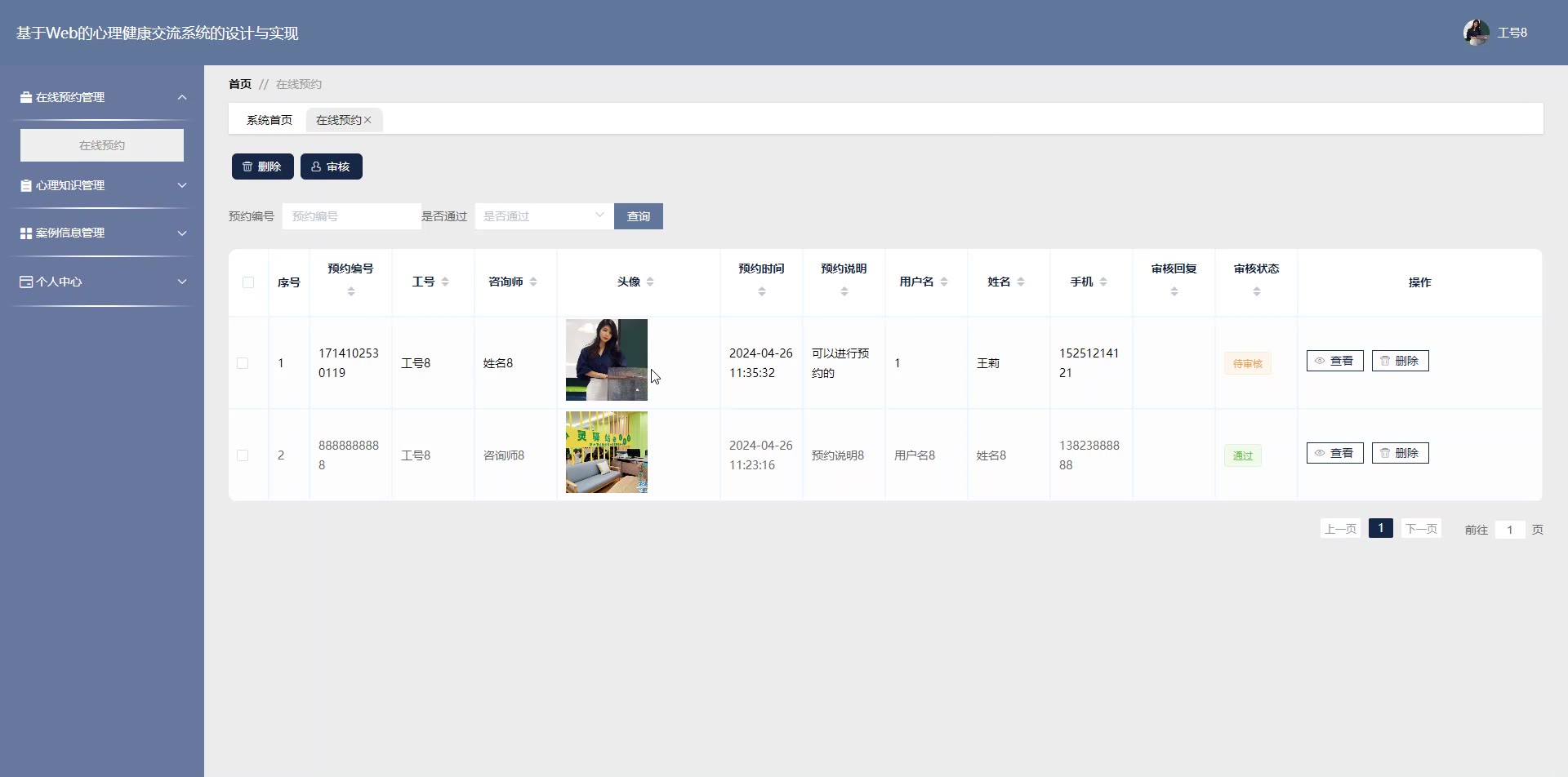
Task: Go to 下一页 next page
Action: (1421, 529)
